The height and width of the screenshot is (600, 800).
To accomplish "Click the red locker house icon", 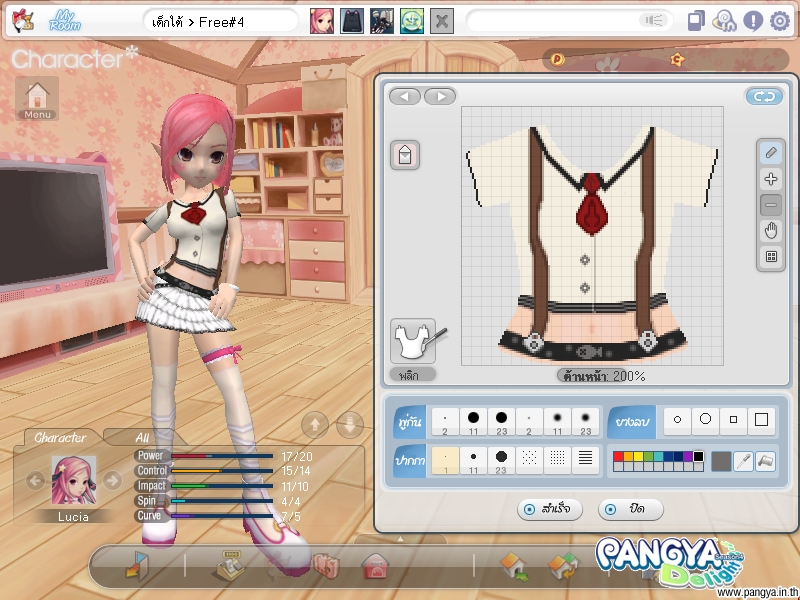I will click(x=377, y=566).
